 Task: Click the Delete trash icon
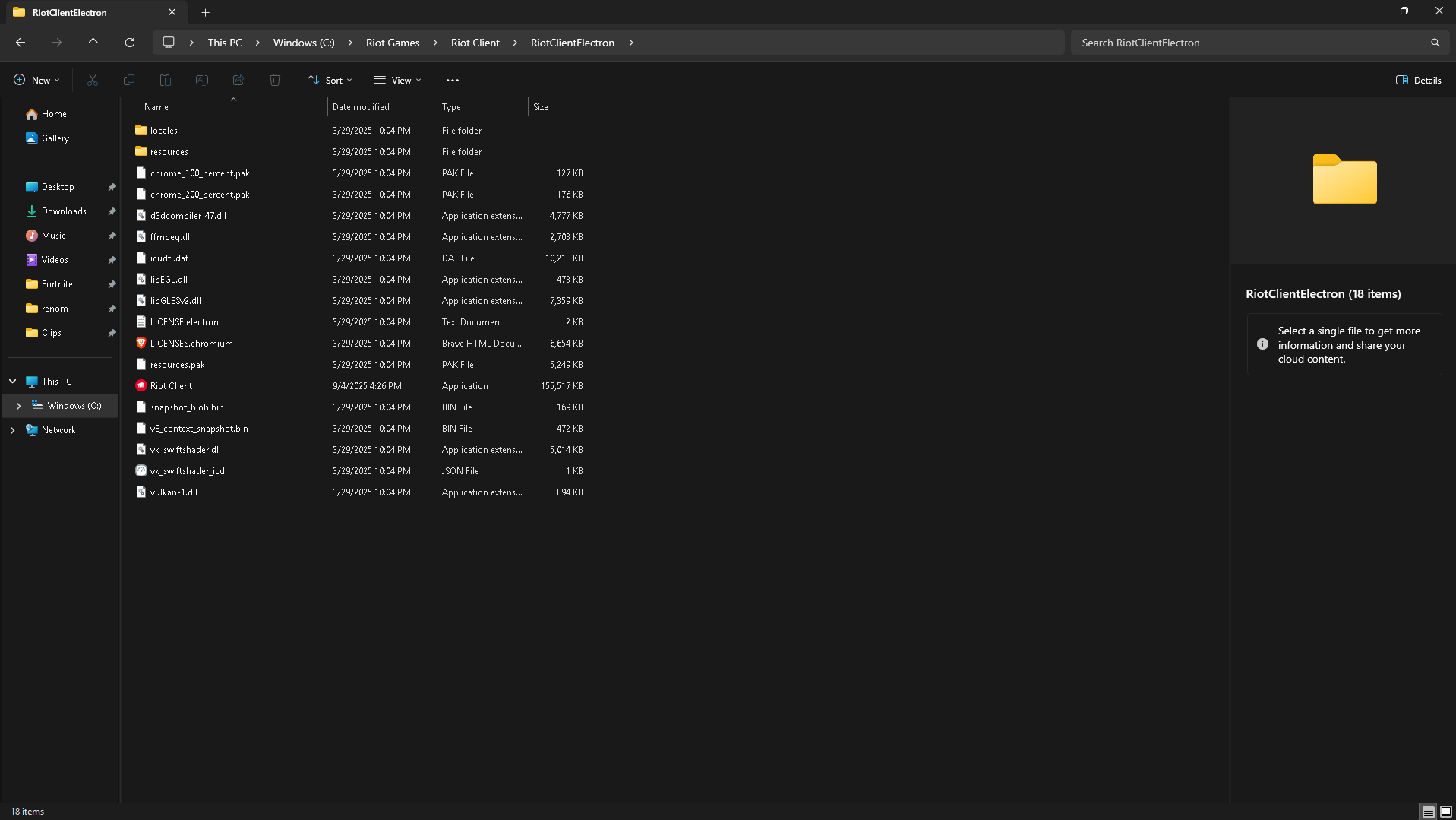pyautogui.click(x=275, y=80)
